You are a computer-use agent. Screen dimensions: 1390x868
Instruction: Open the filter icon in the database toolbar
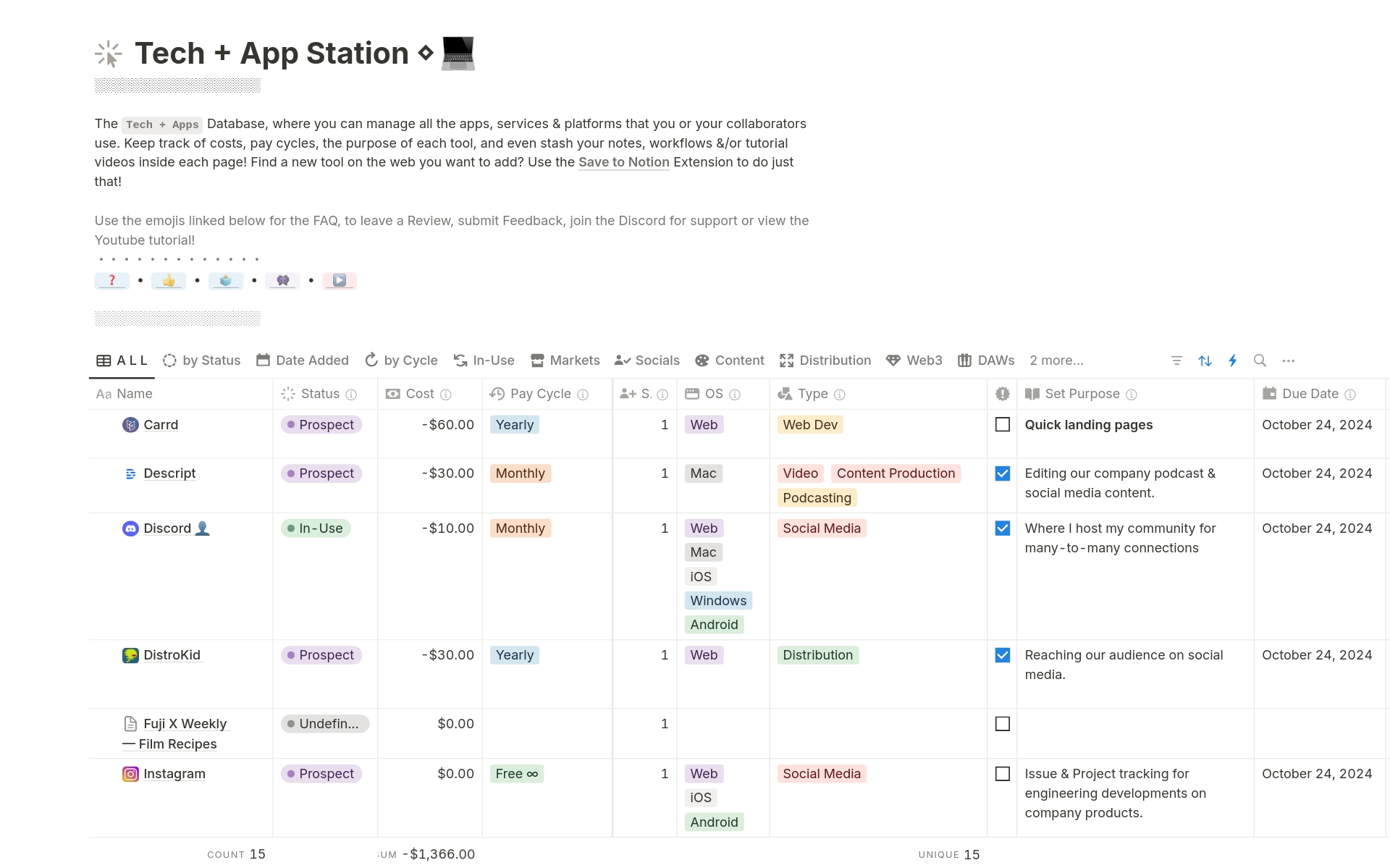(x=1176, y=360)
